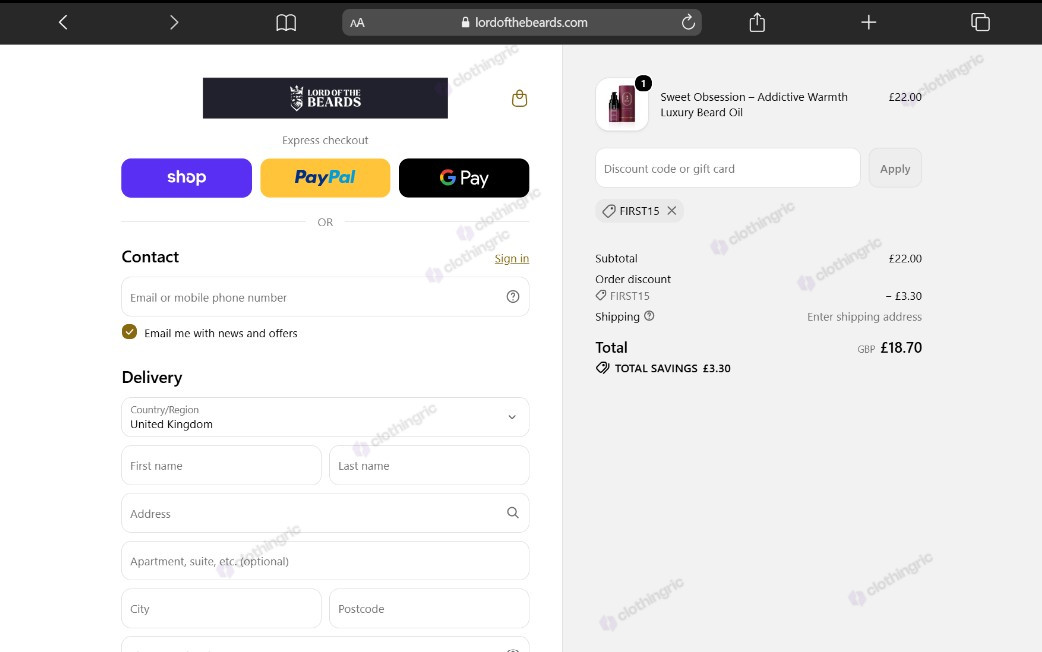This screenshot has width=1042, height=652.
Task: Click the Apply discount button
Action: click(x=894, y=168)
